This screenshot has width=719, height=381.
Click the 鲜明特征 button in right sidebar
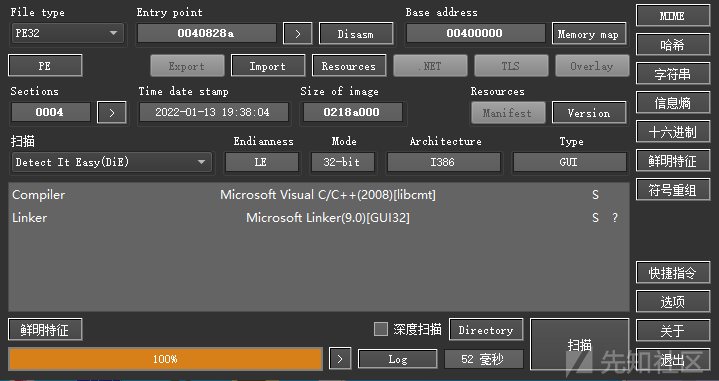pos(673,161)
